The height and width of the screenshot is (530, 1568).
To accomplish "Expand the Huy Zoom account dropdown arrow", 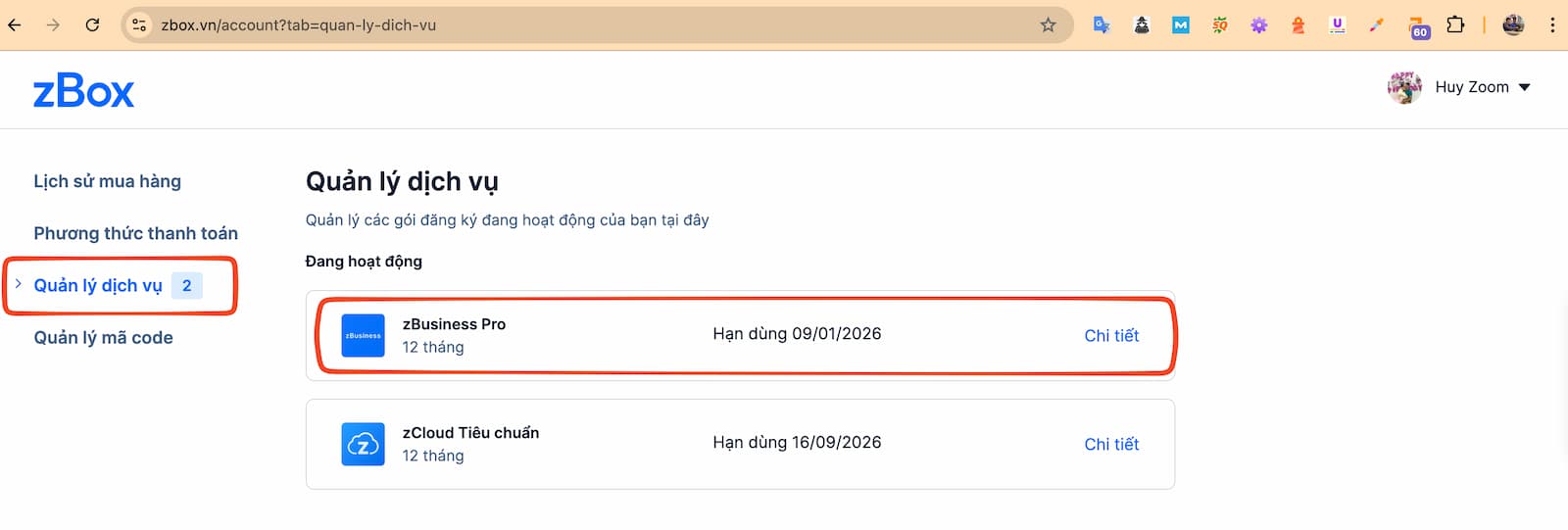I will (x=1524, y=87).
